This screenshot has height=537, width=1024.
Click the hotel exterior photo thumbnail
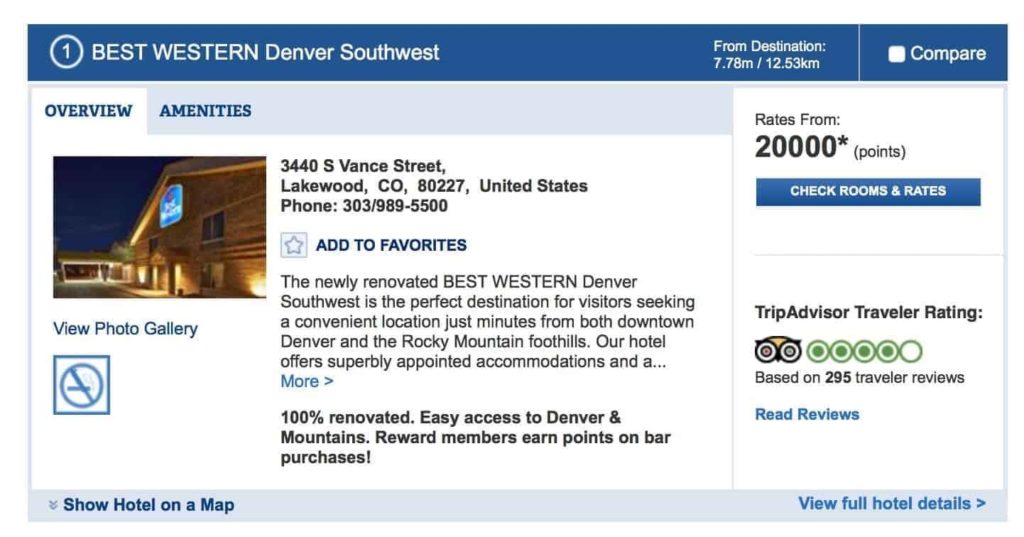[160, 227]
